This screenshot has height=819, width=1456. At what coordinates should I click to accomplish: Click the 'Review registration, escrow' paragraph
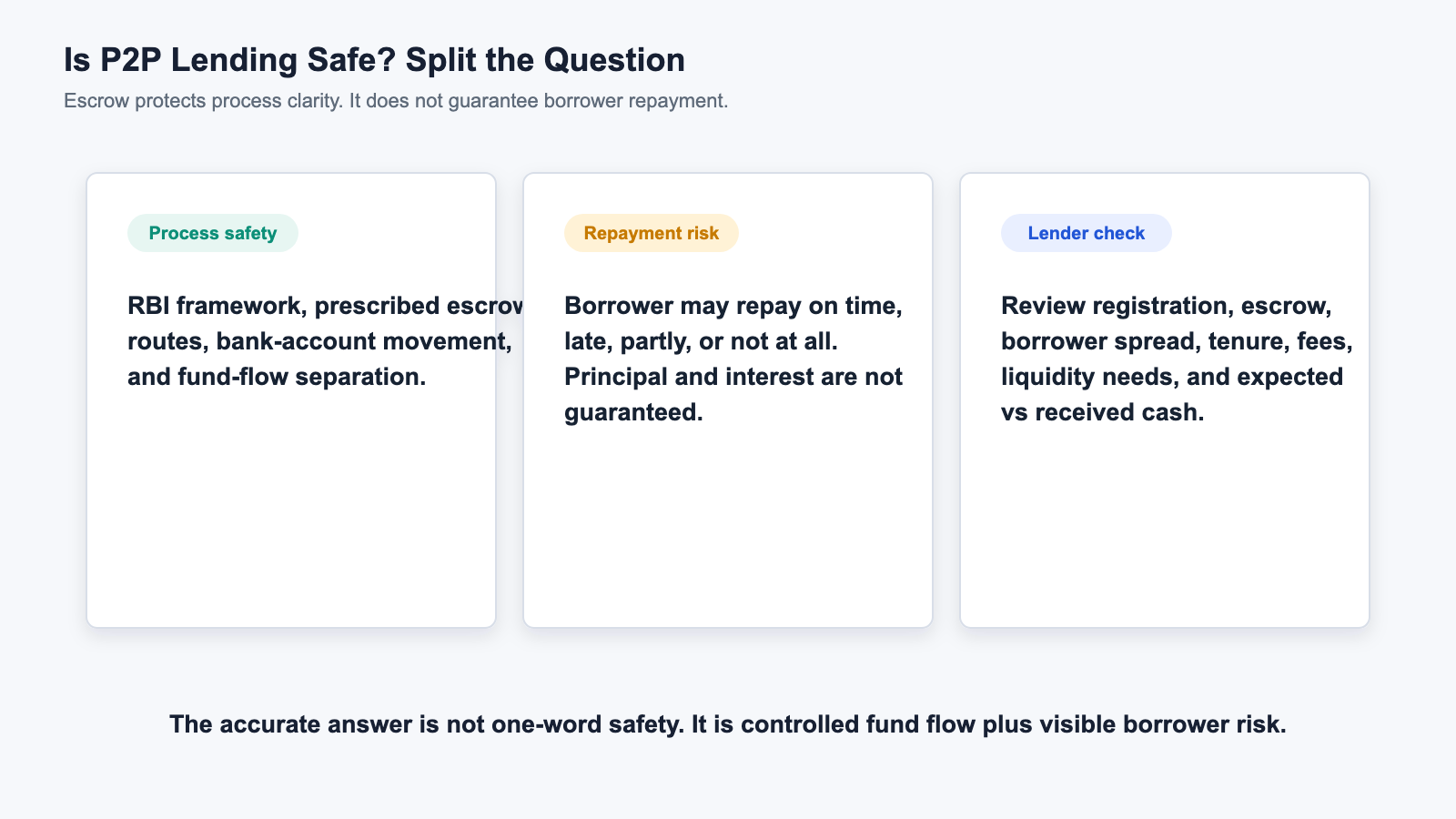(x=1177, y=359)
